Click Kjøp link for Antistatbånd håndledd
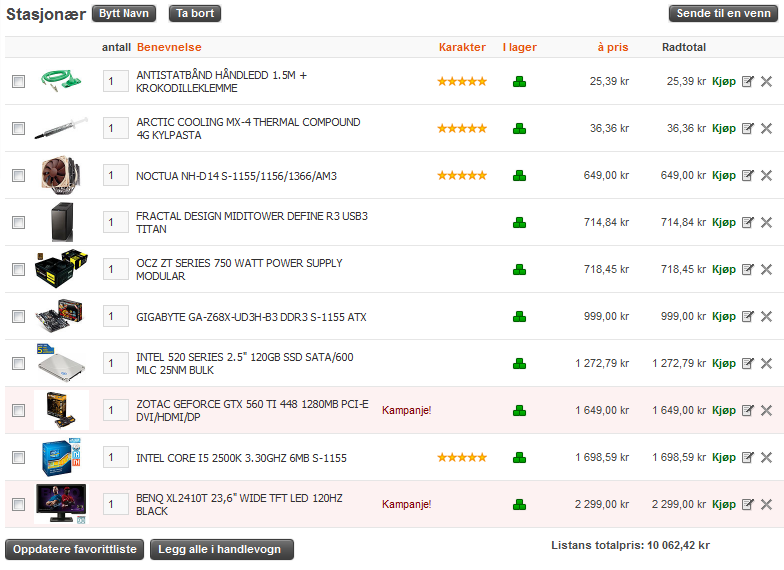The width and height of the screenshot is (784, 570). [724, 82]
